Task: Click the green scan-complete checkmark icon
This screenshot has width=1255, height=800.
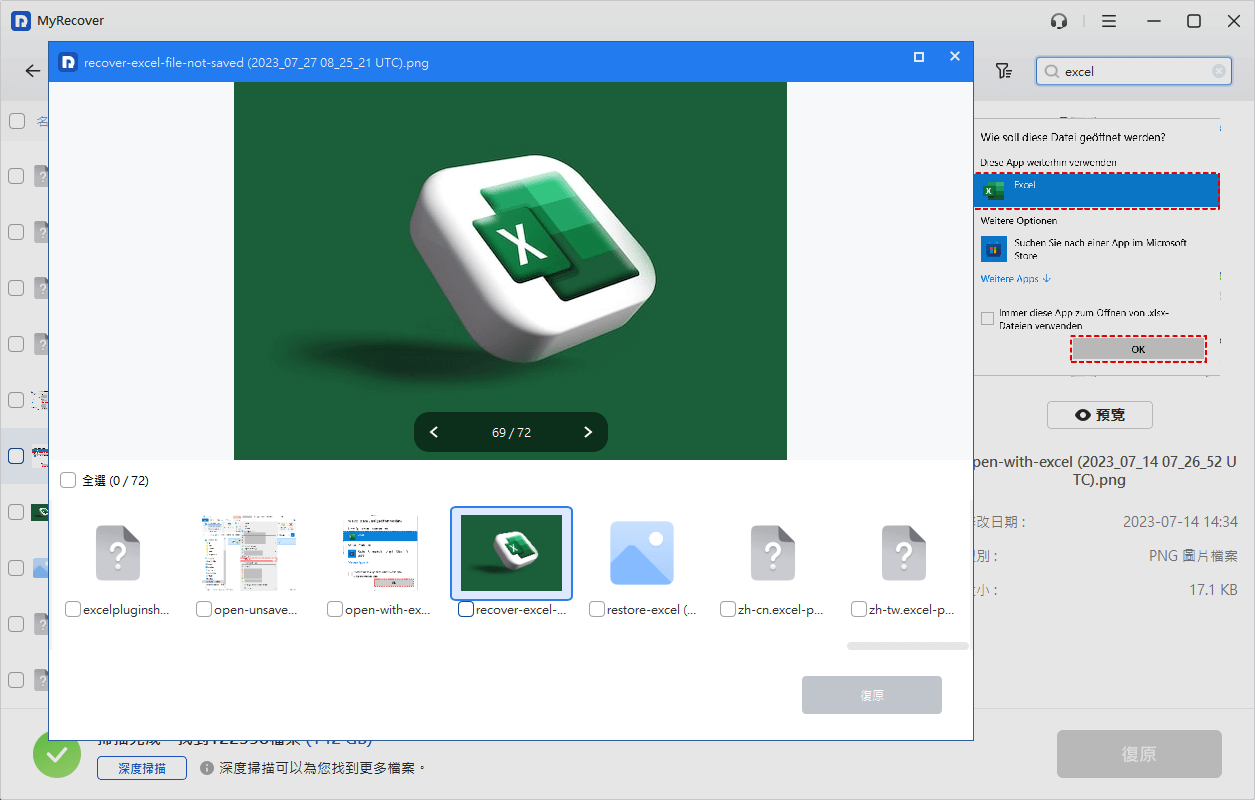Action: pos(57,754)
